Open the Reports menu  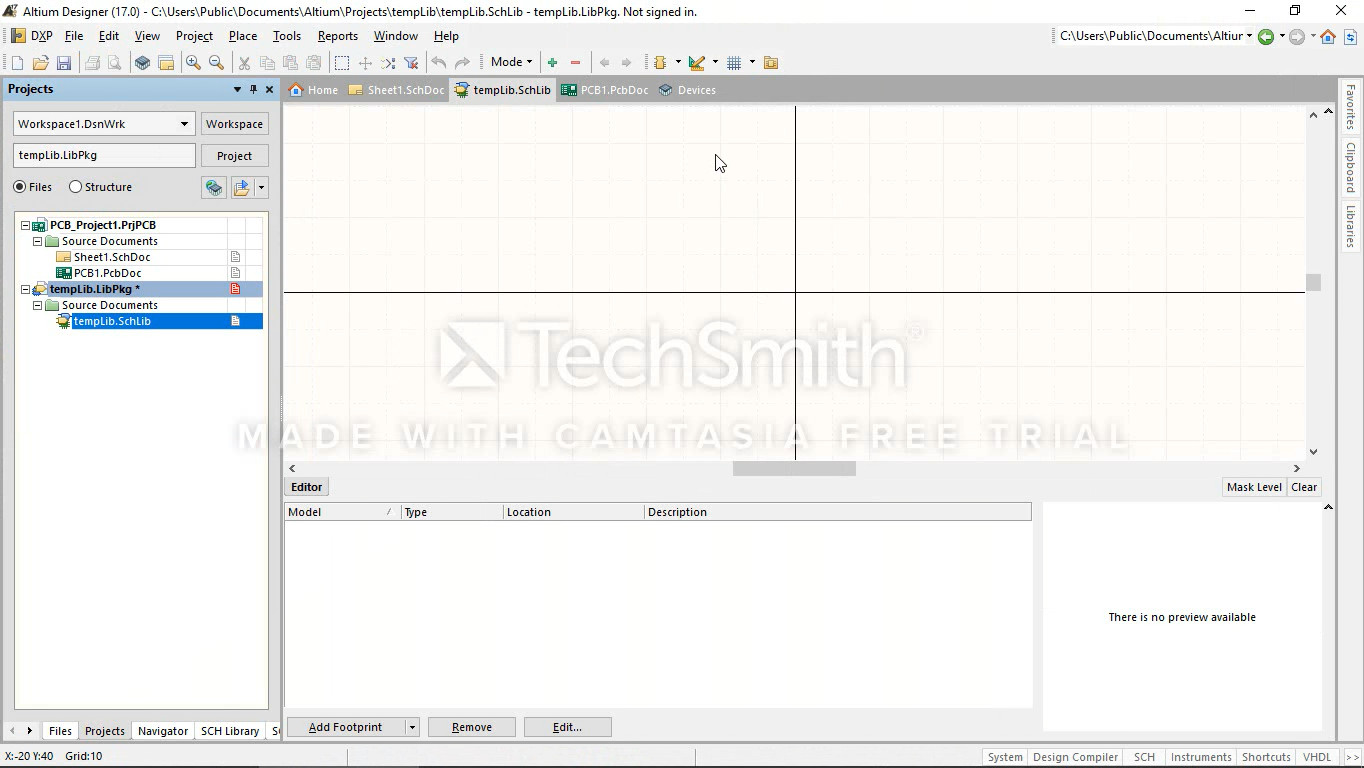337,36
